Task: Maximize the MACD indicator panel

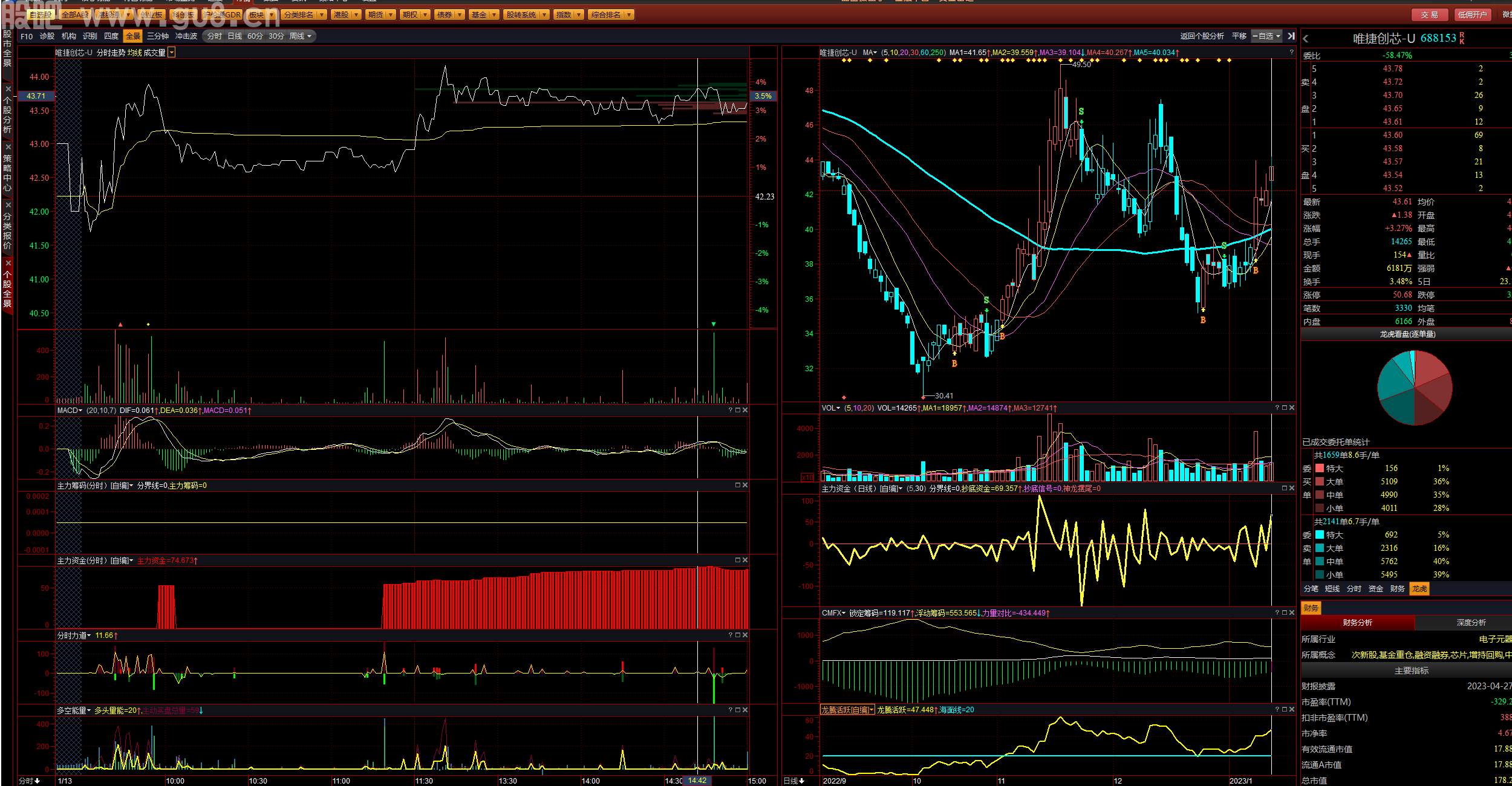Action: [738, 410]
